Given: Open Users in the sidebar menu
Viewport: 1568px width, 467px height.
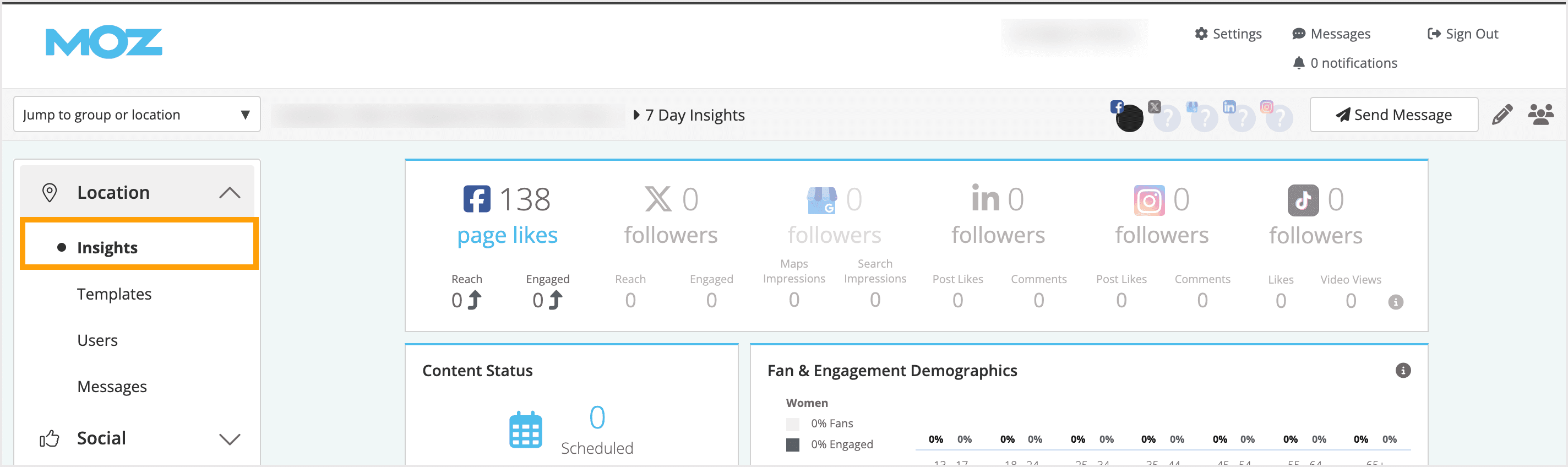Looking at the screenshot, I should coord(97,340).
